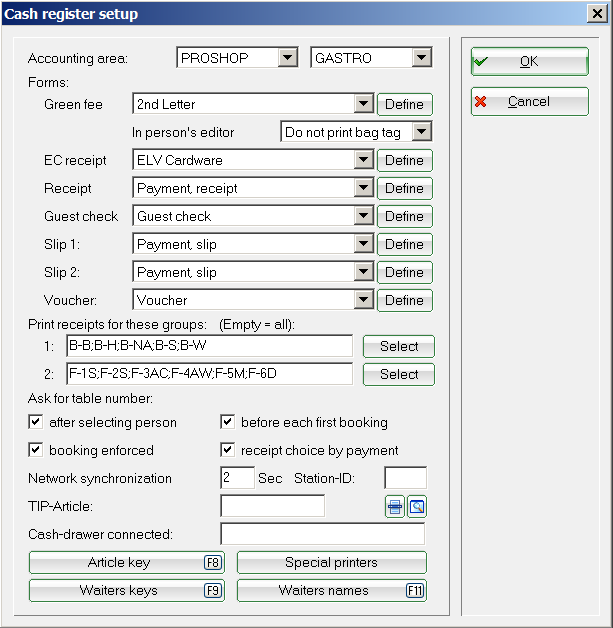Expand the 'Do not print bag tag' dropdown
Viewport: 613px width, 628px height.
pos(421,131)
